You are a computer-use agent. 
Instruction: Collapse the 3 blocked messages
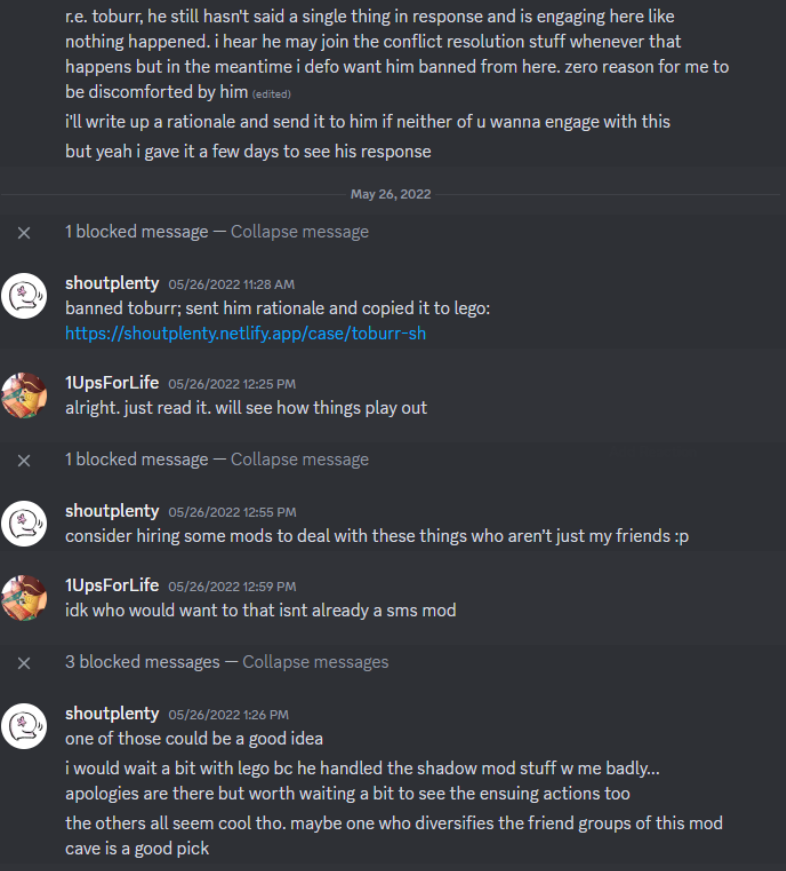(x=315, y=662)
